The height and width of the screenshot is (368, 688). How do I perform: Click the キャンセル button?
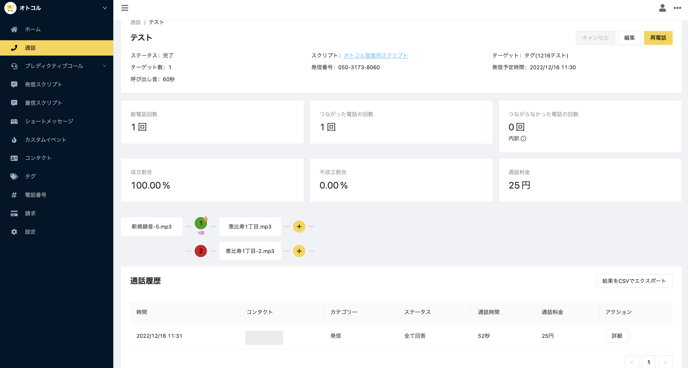[x=595, y=38]
